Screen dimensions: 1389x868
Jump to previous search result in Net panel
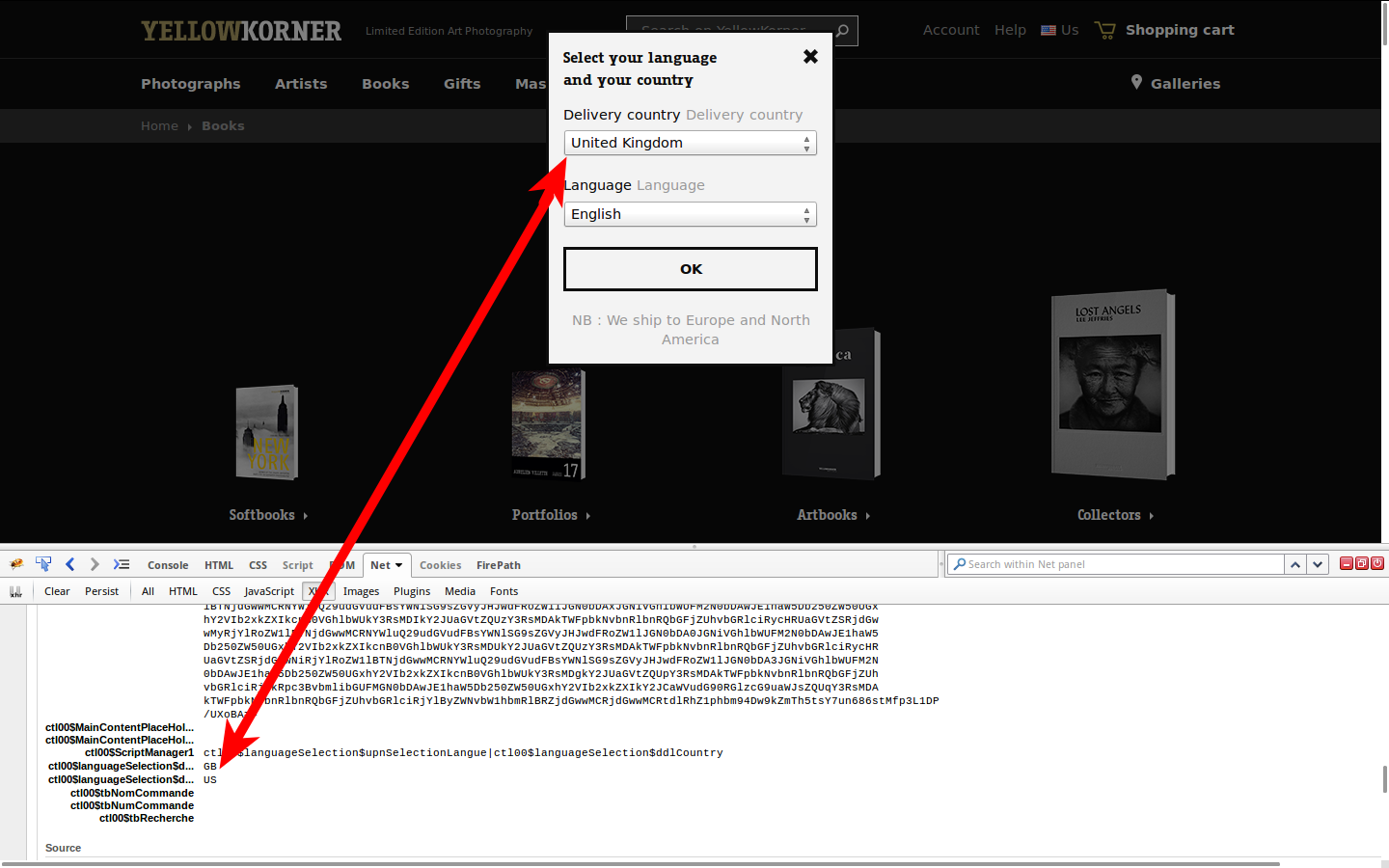click(1295, 564)
